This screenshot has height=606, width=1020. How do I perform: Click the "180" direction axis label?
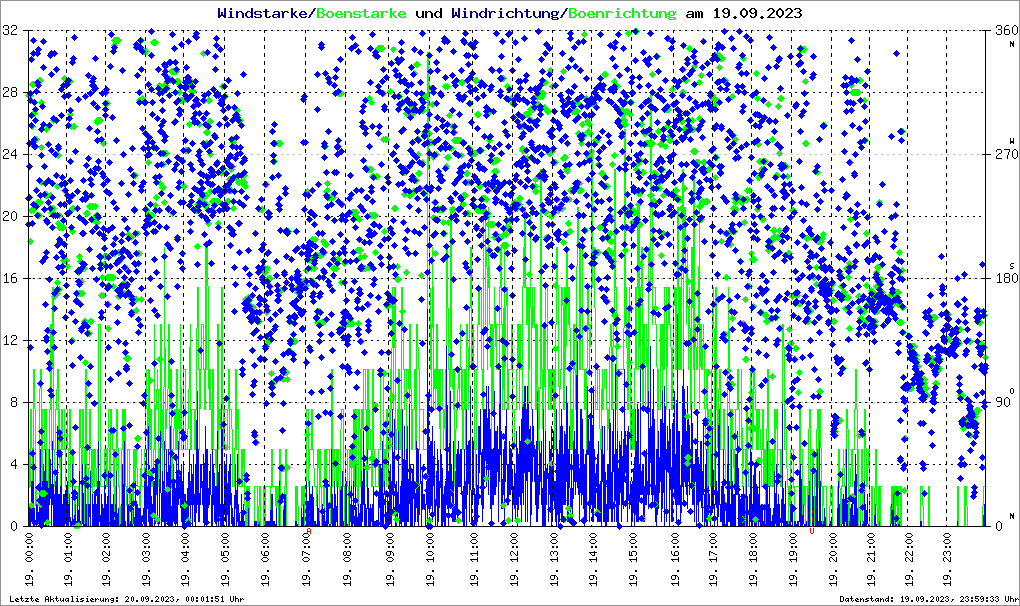[1006, 278]
